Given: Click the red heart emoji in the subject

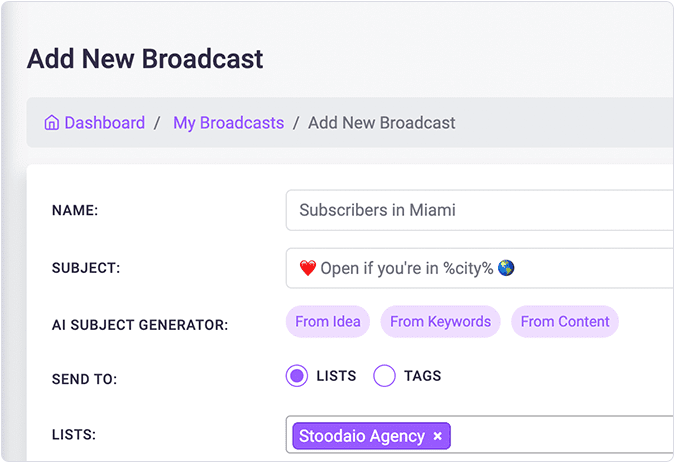Looking at the screenshot, I should pos(308,268).
